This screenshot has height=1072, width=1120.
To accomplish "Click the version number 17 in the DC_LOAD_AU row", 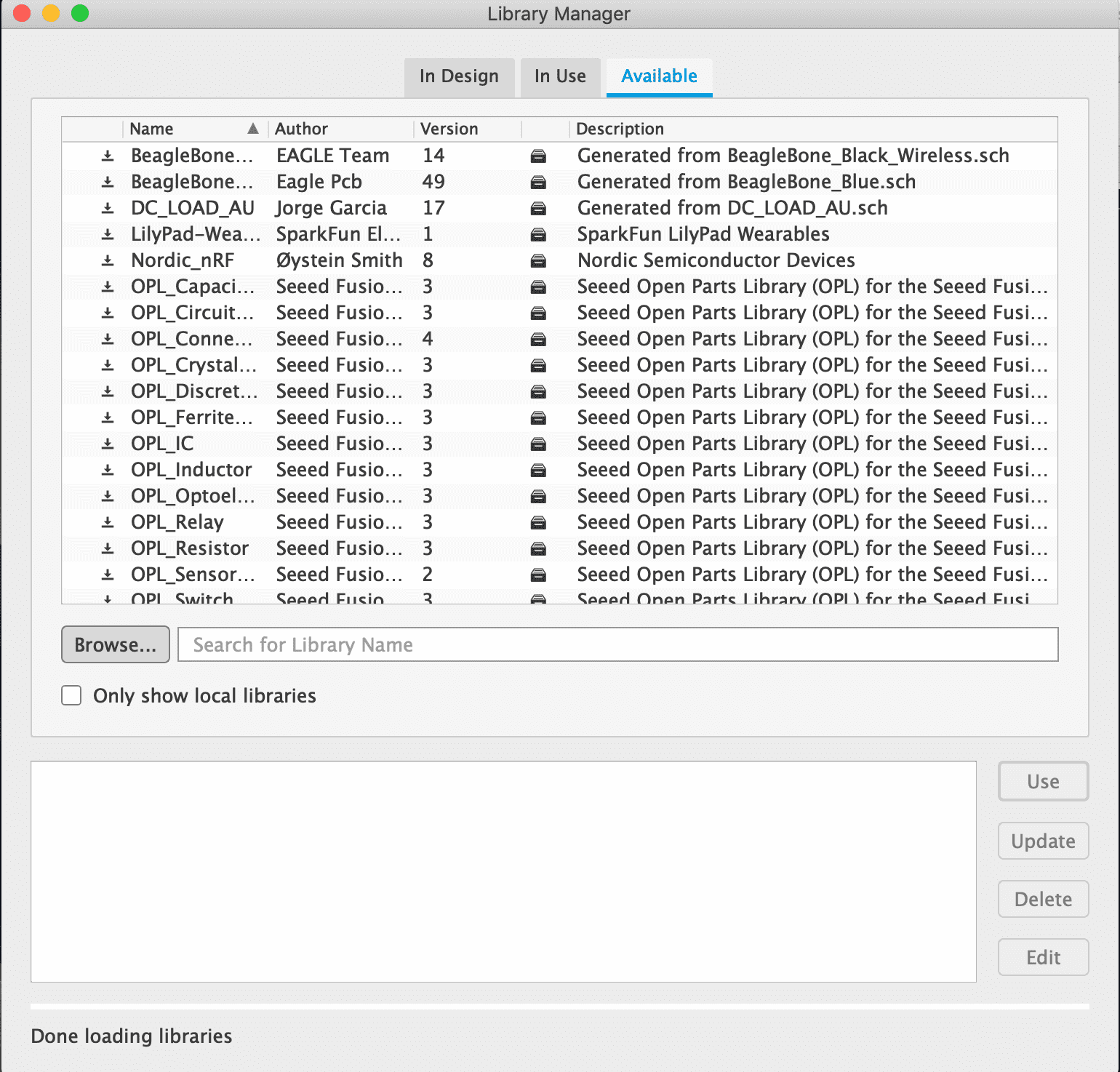I will pos(433,208).
